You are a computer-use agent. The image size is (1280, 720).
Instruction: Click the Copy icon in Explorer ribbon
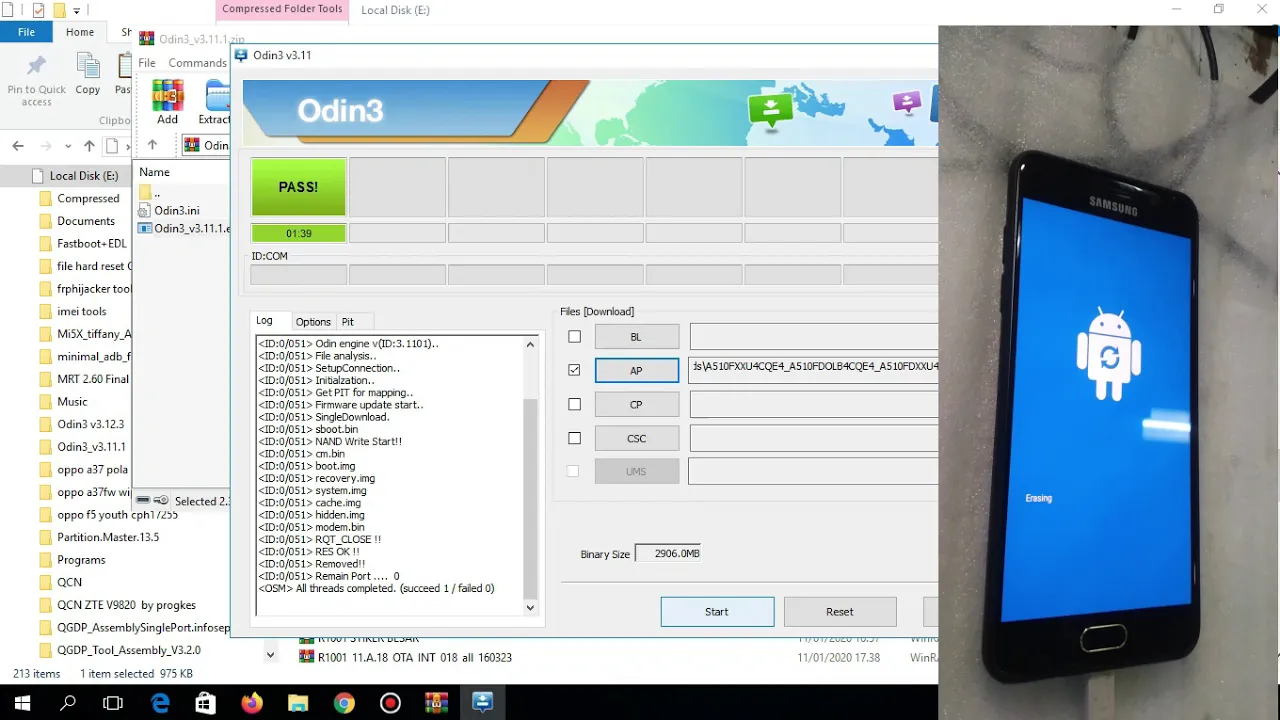coord(88,68)
